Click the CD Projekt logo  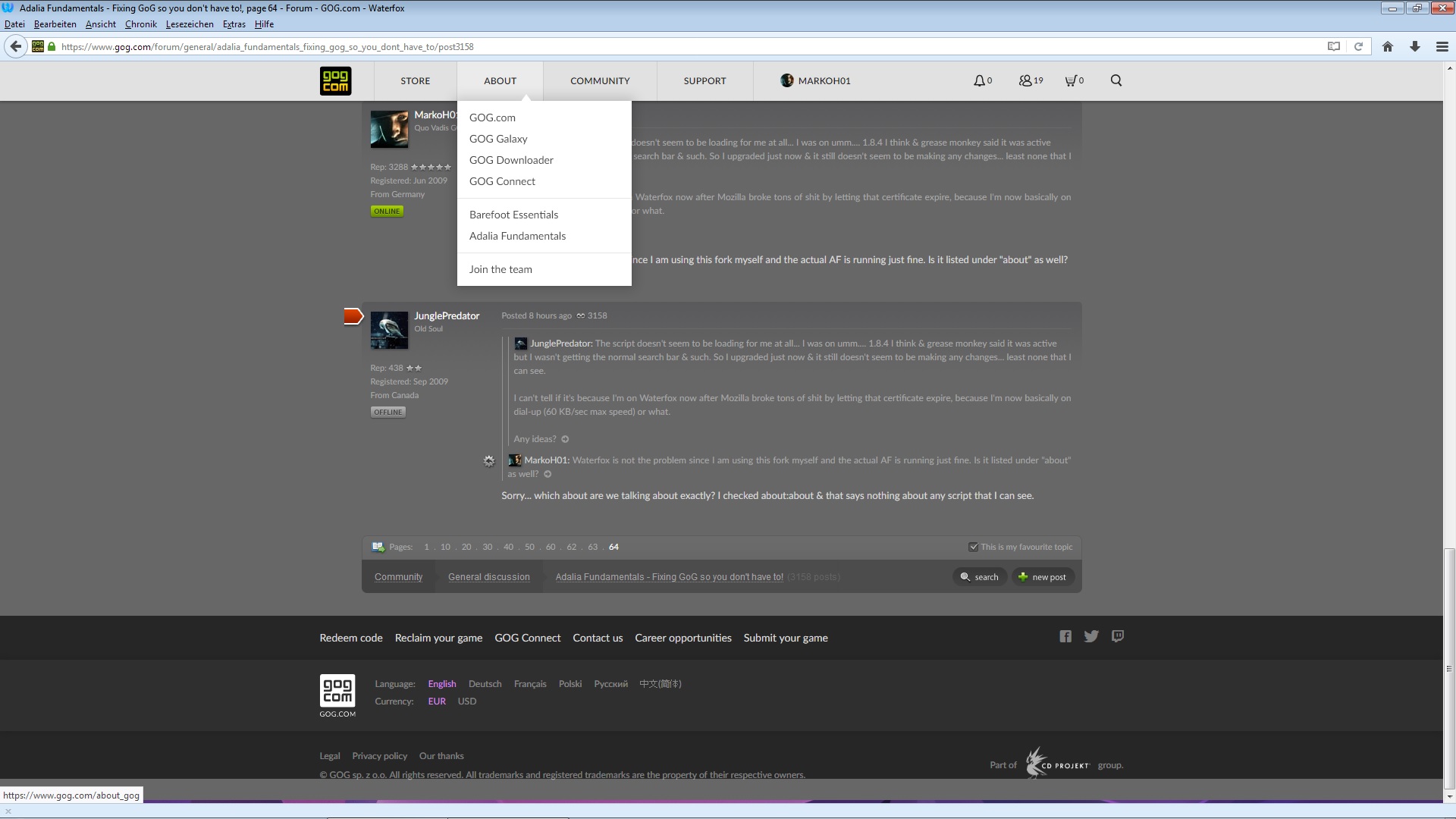tap(1057, 763)
